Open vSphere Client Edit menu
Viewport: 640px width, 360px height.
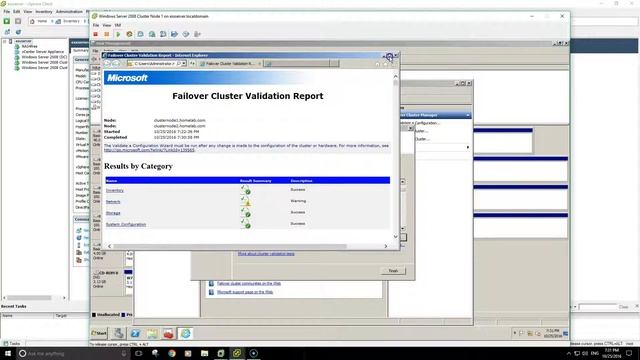(x=16, y=11)
